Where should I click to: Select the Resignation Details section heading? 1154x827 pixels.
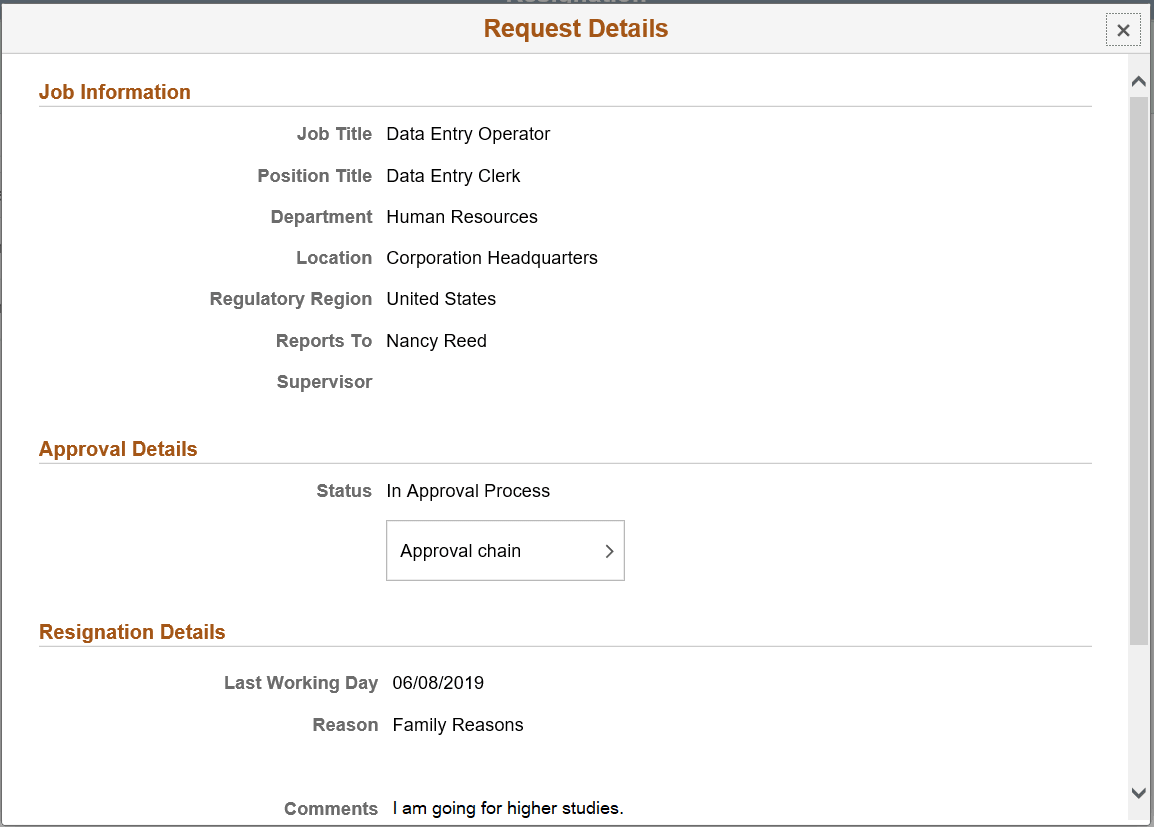click(132, 632)
